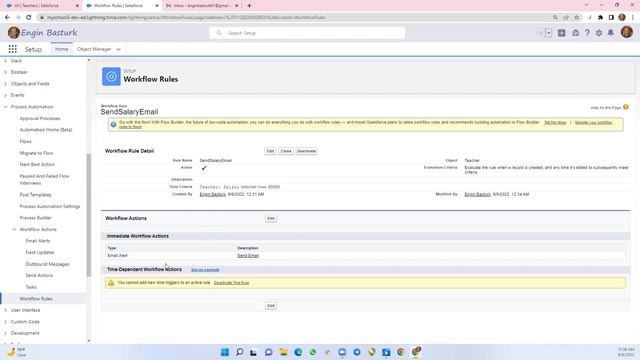
Task: Open the Object Manager tab
Action: point(94,49)
